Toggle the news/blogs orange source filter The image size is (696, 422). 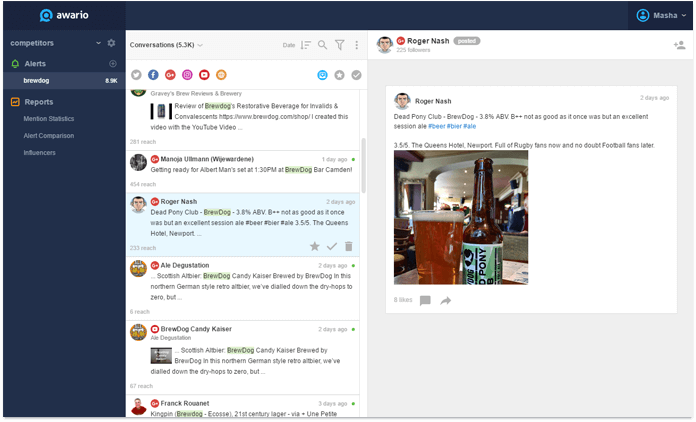pos(221,75)
